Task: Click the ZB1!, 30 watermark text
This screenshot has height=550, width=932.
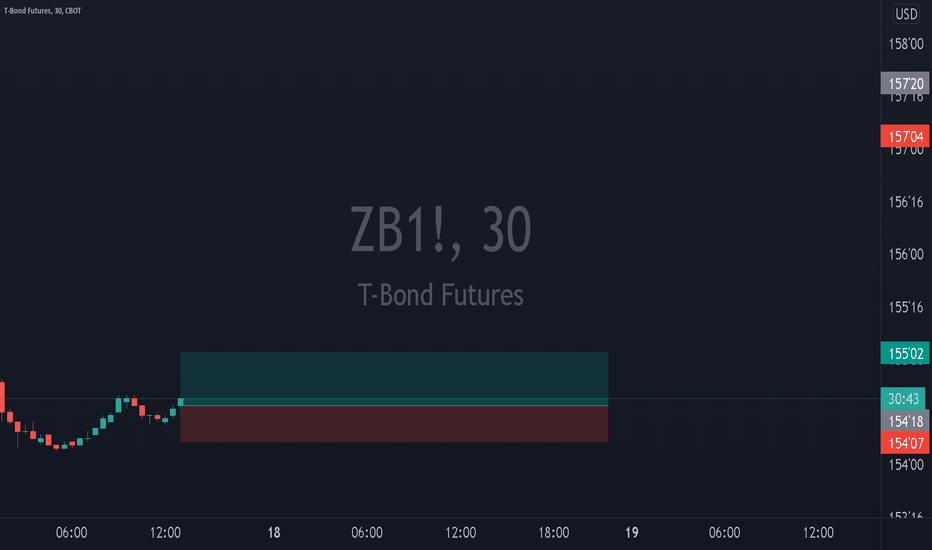Action: (x=440, y=230)
